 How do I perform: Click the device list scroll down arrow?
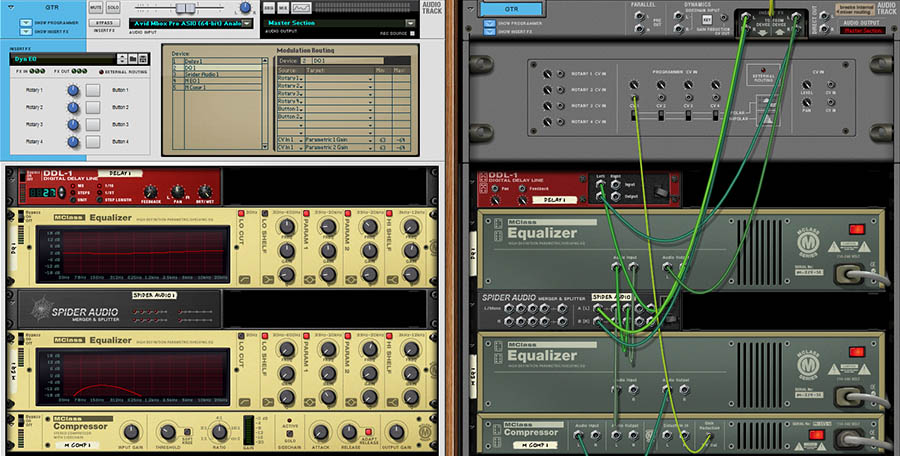(265, 146)
